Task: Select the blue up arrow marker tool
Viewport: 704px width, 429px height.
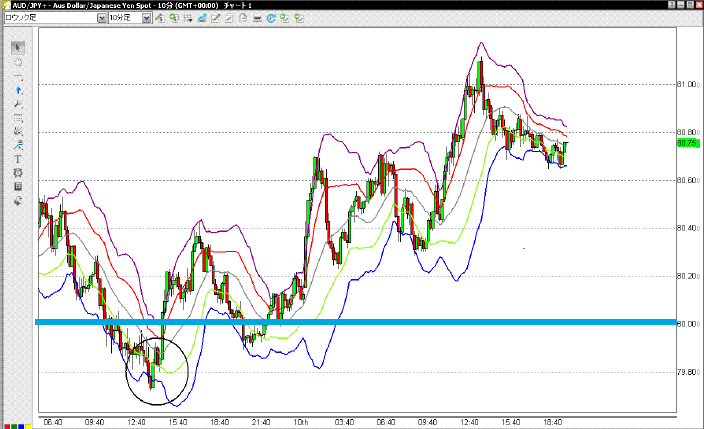Action: 19,90
